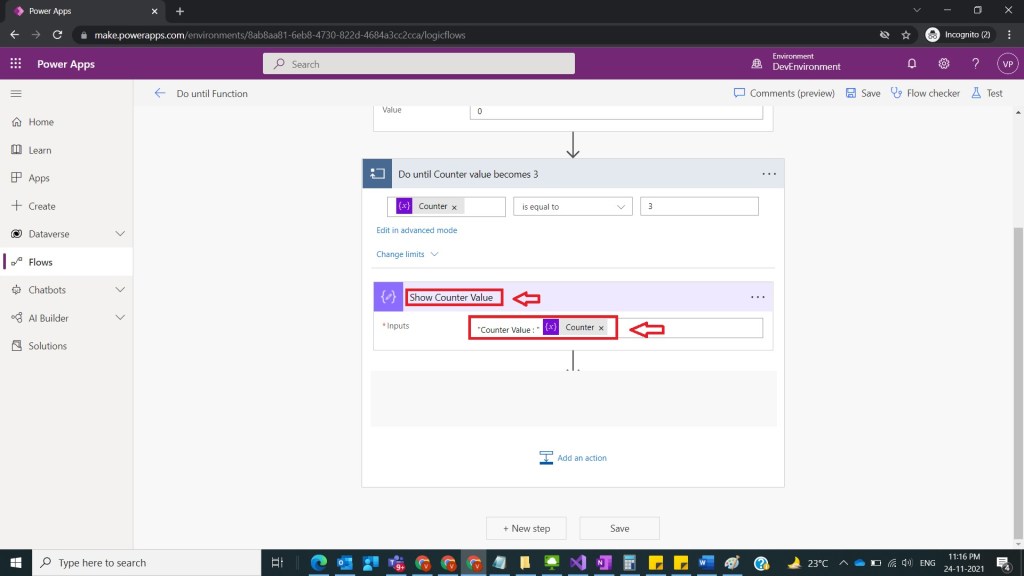Open the 'is equal to' operator dropdown

point(573,207)
